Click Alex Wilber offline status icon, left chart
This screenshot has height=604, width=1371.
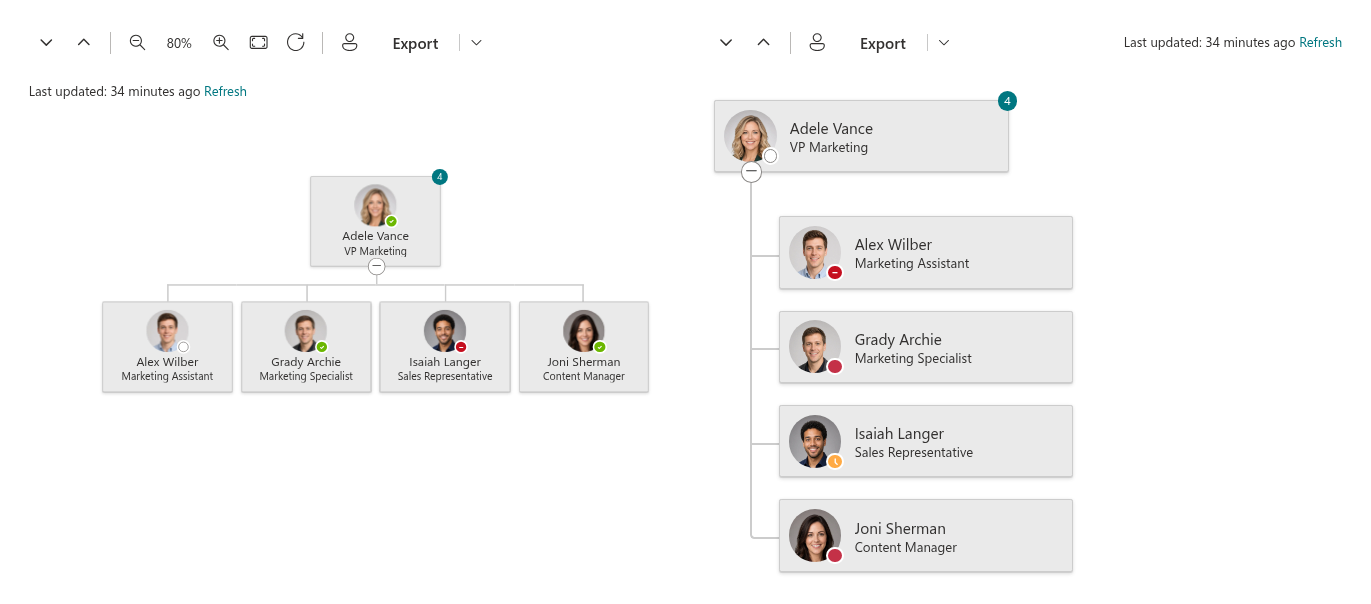pyautogui.click(x=183, y=347)
